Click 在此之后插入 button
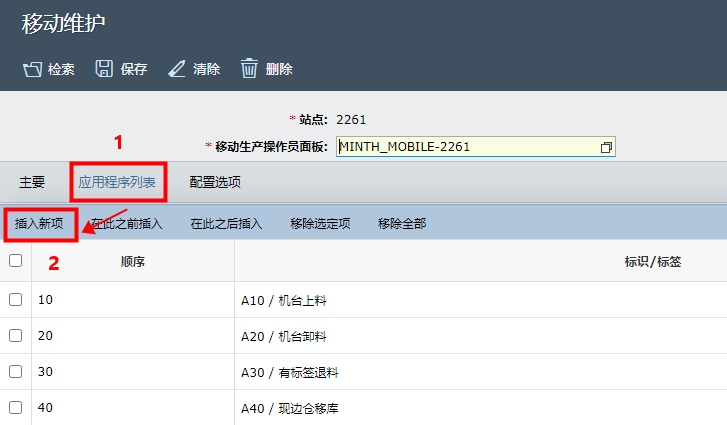 tap(226, 223)
